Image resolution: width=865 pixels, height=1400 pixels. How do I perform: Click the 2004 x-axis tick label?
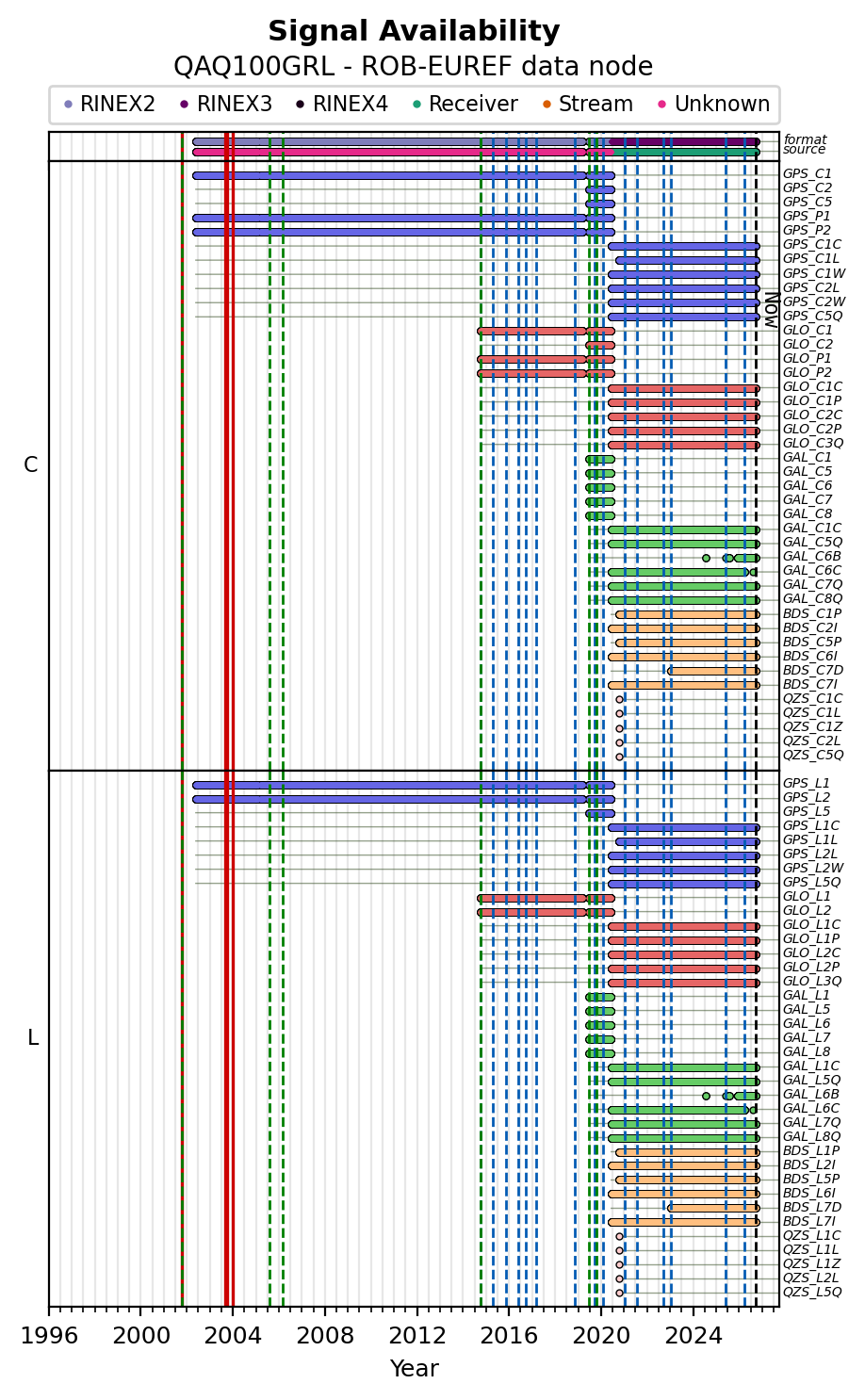(x=233, y=1335)
